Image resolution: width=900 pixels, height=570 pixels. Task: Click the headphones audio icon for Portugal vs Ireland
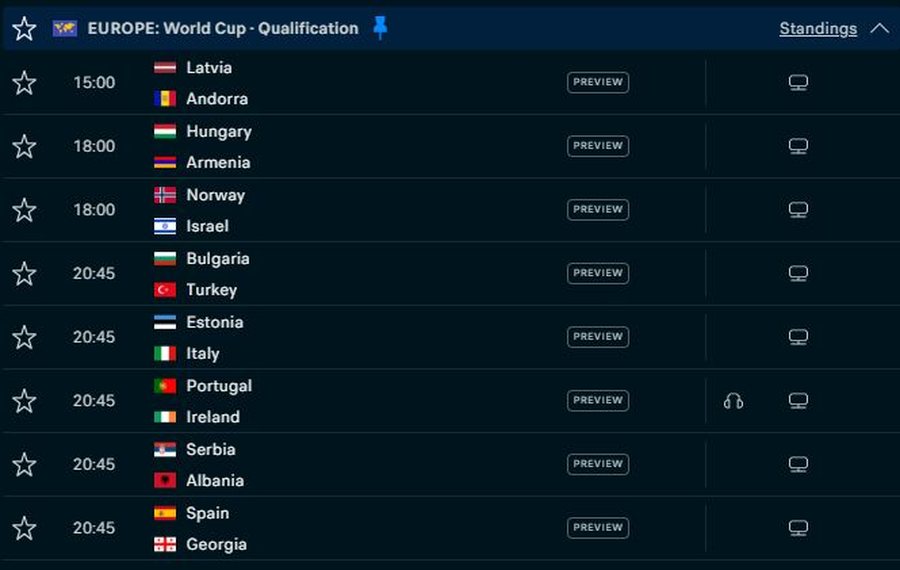(x=733, y=401)
